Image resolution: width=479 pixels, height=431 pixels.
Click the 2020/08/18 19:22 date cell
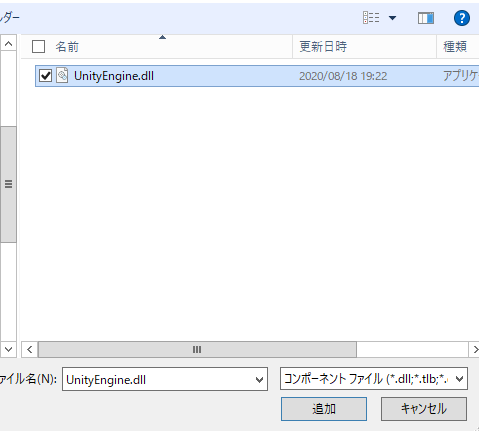[343, 76]
